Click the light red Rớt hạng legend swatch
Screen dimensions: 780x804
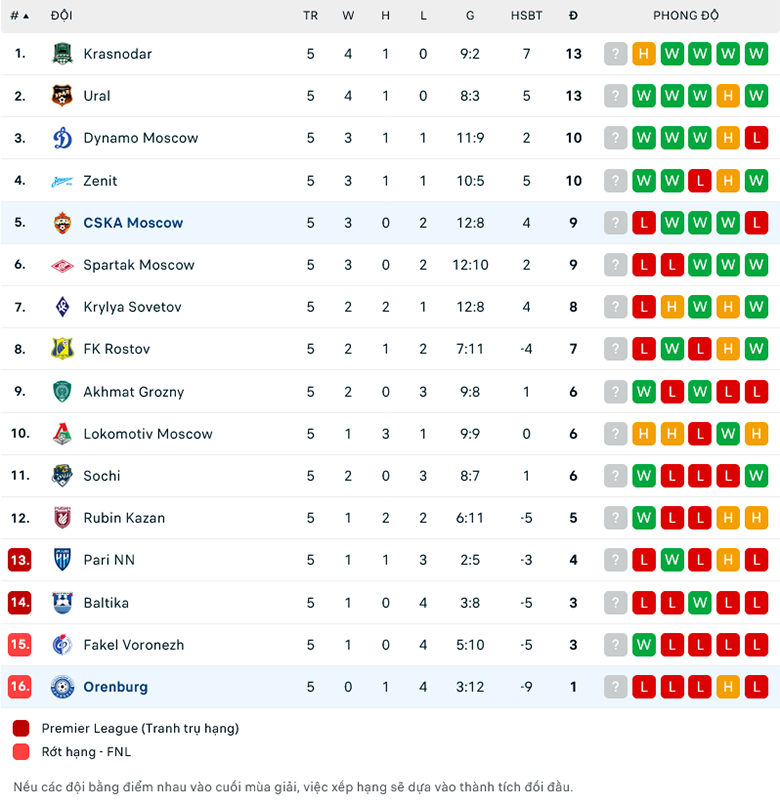click(x=21, y=751)
